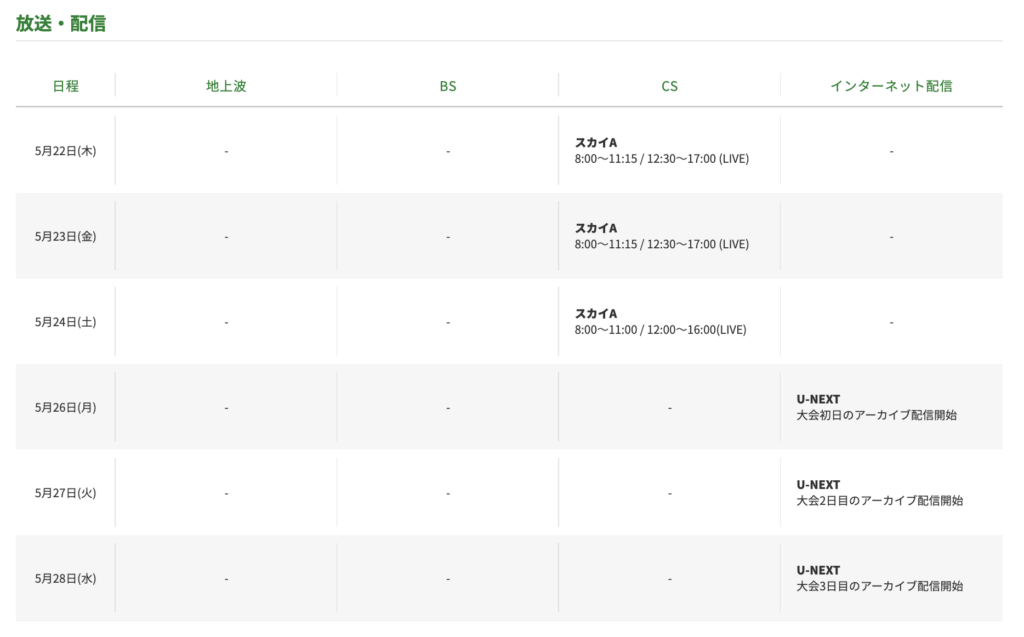This screenshot has height=637, width=1024.
Task: Click 大会2日目のアーカイブ配信開始 text
Action: point(880,501)
